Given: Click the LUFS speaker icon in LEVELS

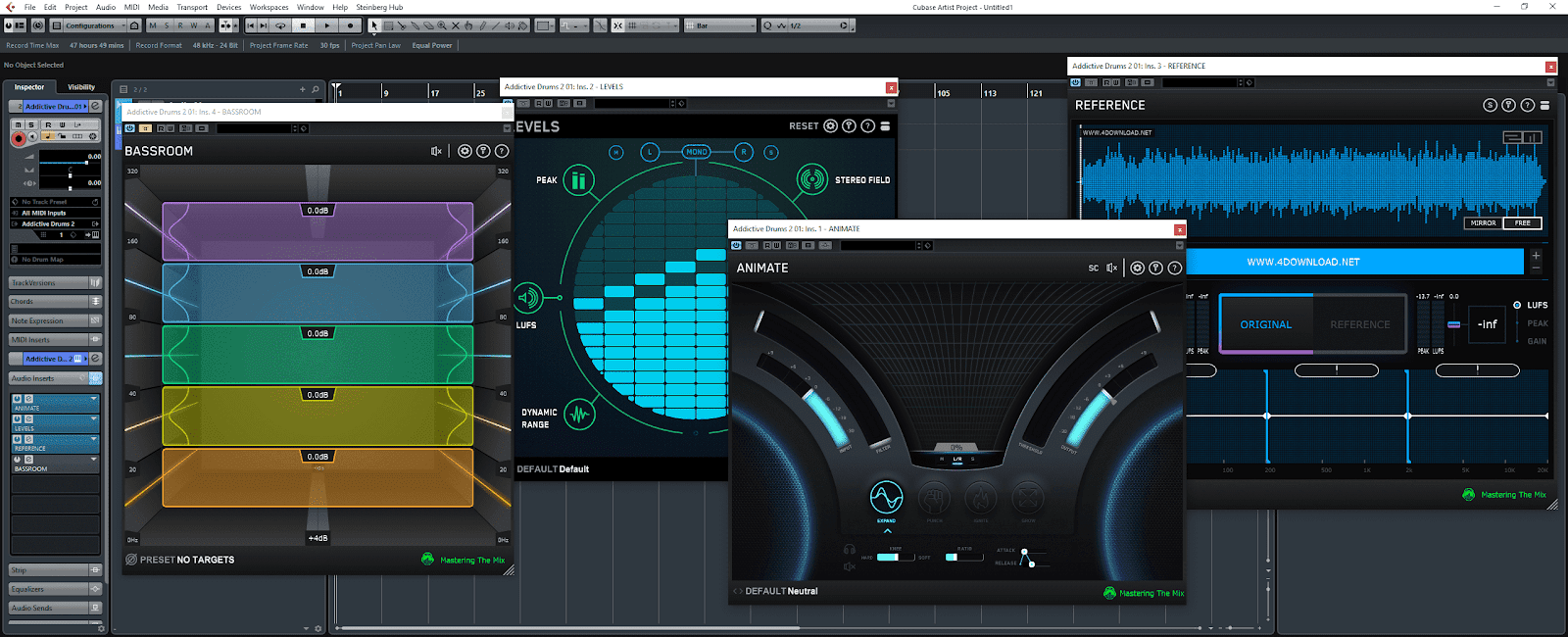Looking at the screenshot, I should (528, 297).
